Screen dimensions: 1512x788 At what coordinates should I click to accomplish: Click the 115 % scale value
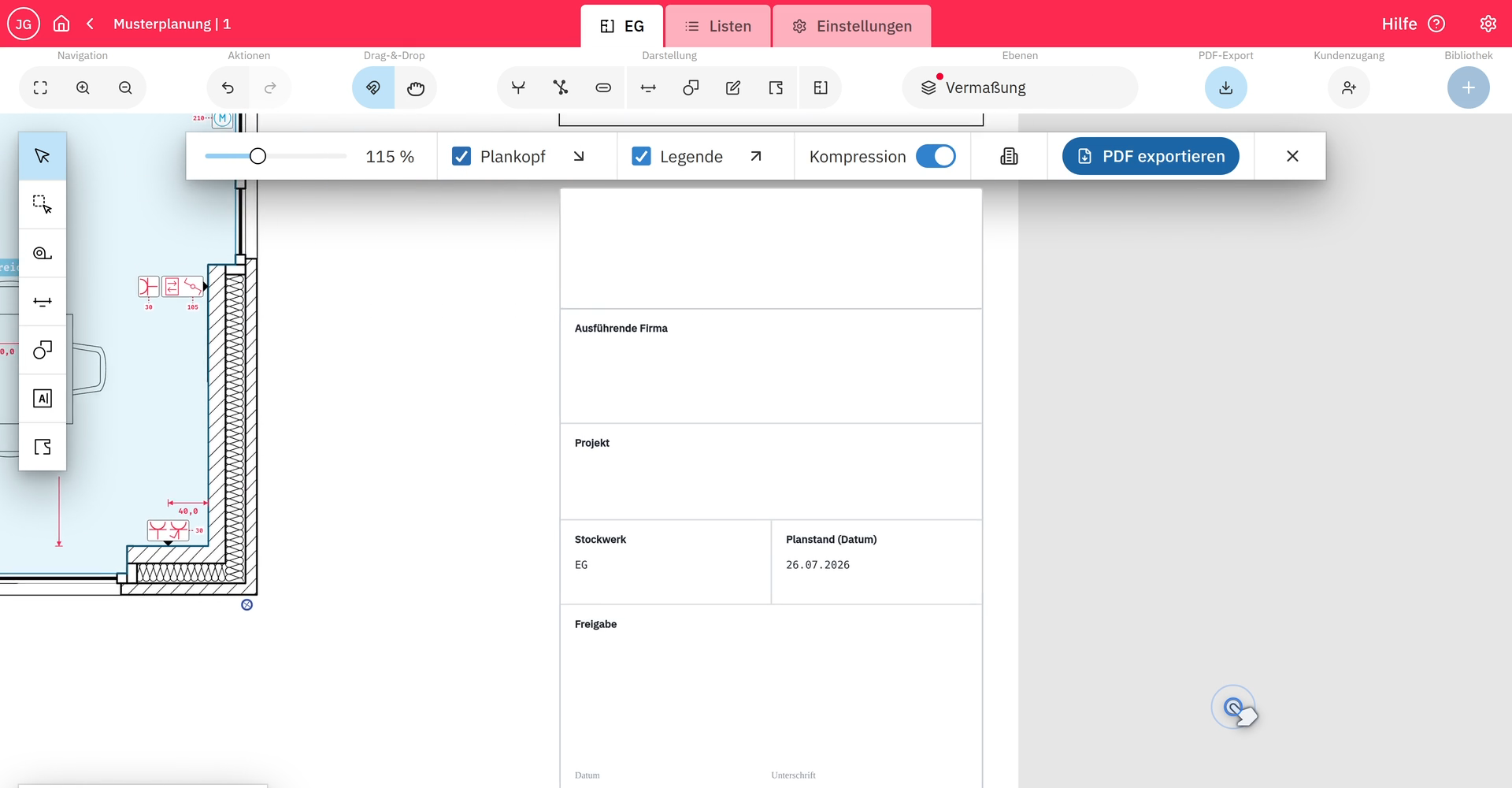390,156
